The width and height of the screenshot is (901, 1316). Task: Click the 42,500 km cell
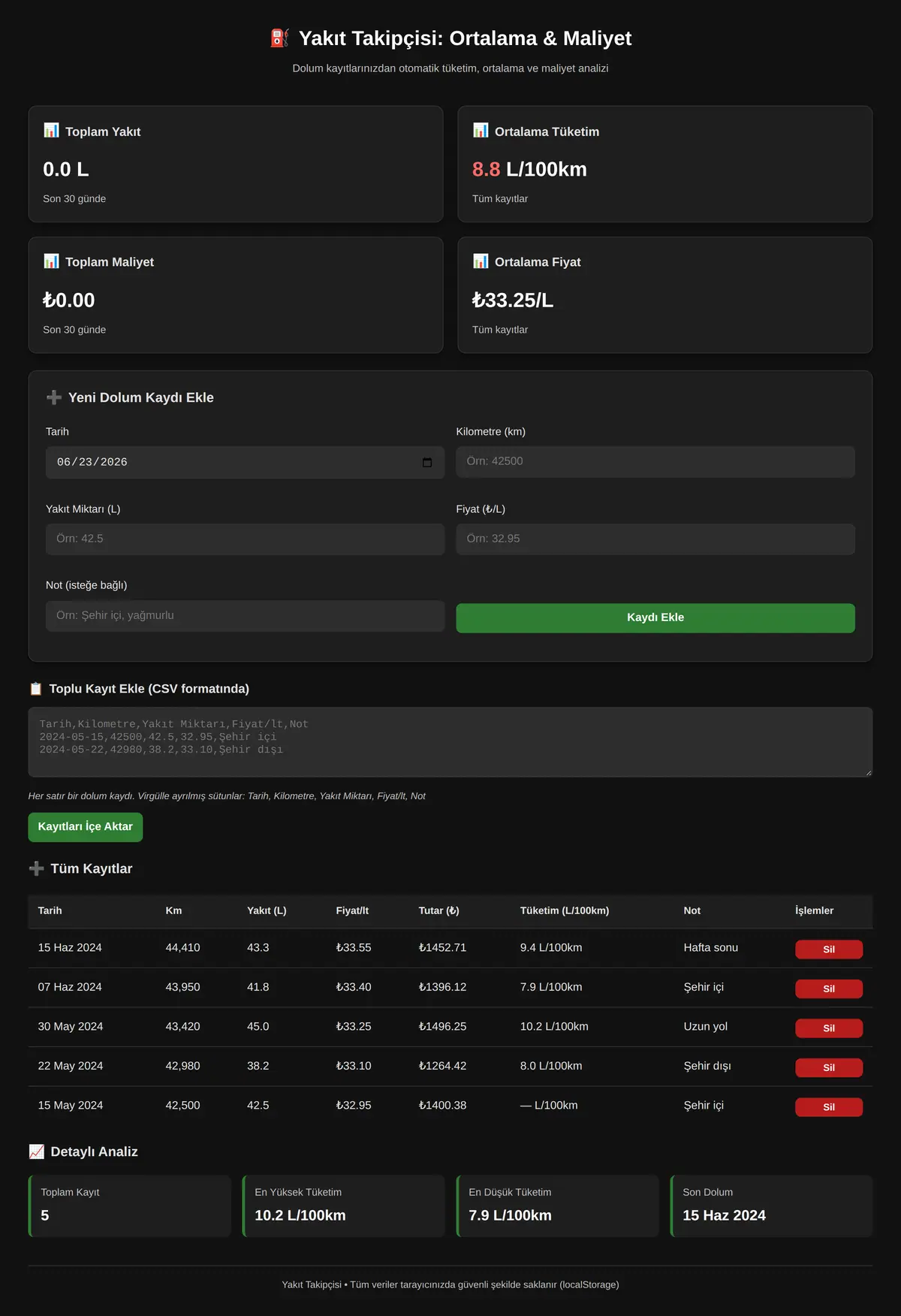[183, 1106]
